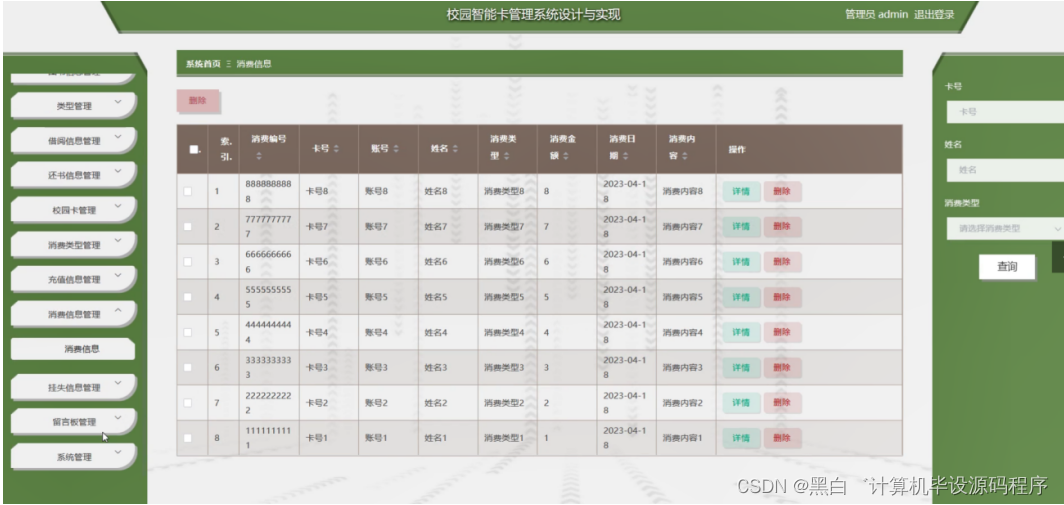Screen dimensions: 1064x505
Task: Delete the 卡号5 row
Action: pyautogui.click(x=782, y=297)
